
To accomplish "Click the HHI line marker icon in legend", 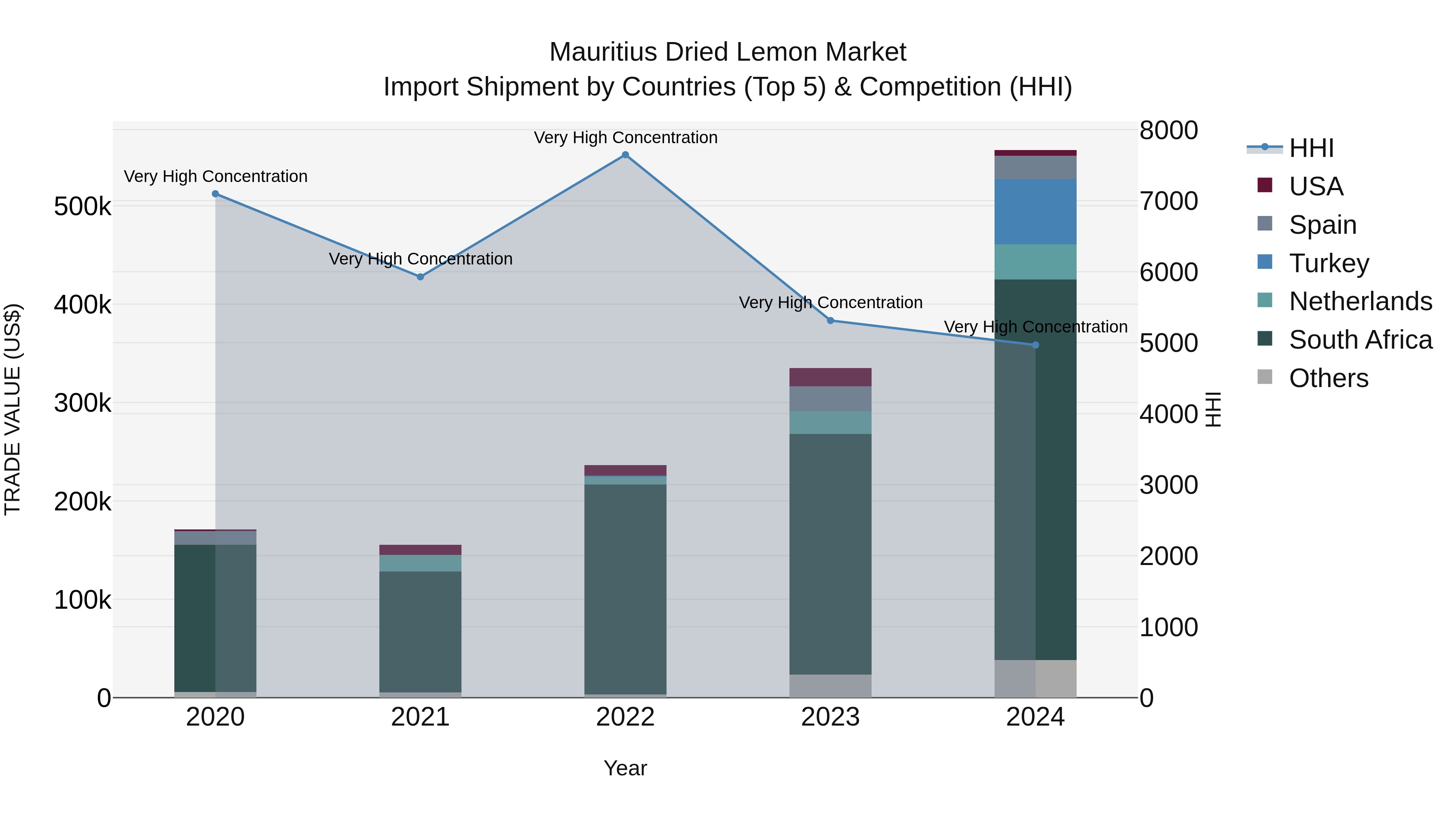I will pos(1265,148).
